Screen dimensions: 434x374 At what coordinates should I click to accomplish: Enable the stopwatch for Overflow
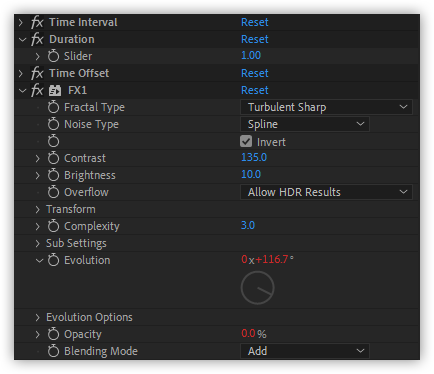(53, 192)
